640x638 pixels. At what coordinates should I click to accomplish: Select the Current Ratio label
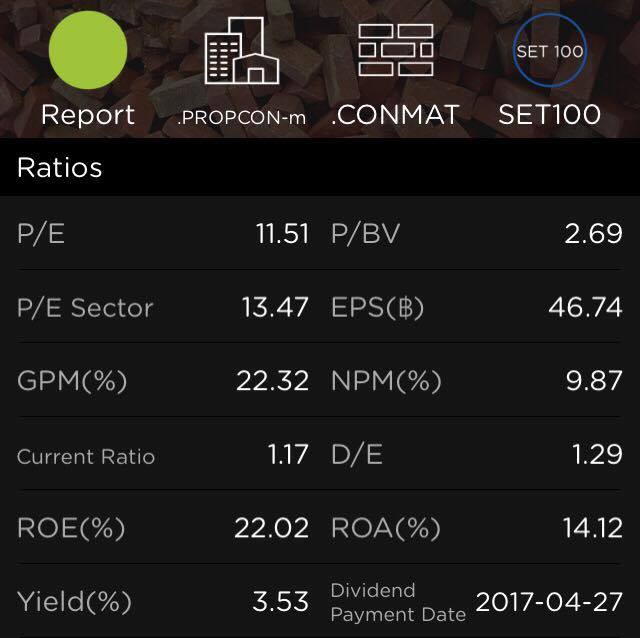86,456
